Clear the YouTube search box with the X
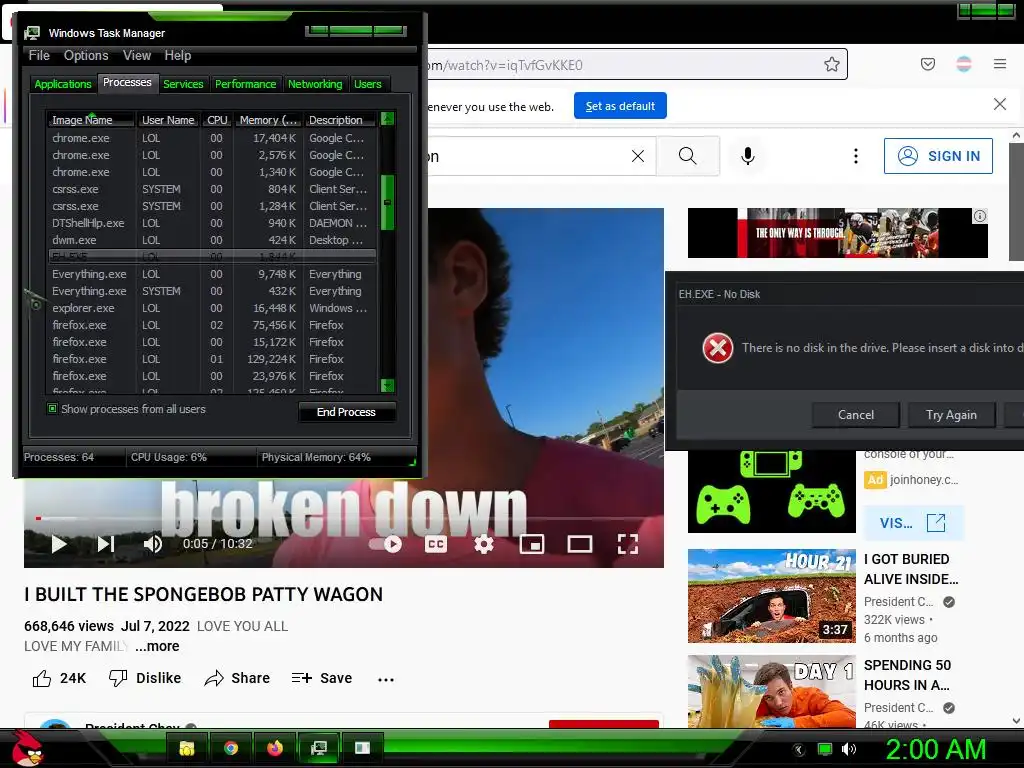This screenshot has width=1024, height=768. 638,156
